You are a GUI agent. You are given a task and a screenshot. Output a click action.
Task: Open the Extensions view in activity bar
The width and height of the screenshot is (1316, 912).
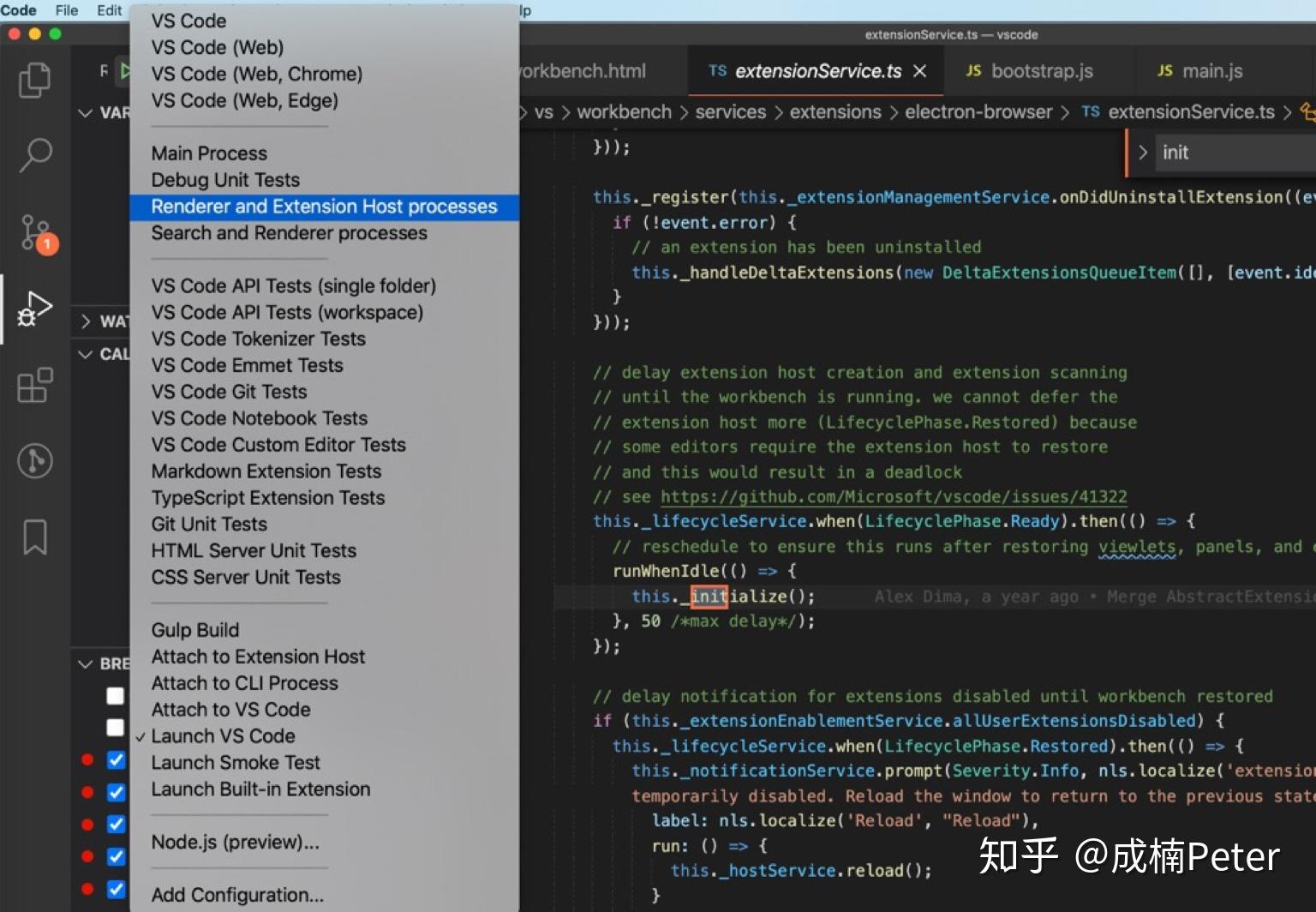(x=35, y=385)
